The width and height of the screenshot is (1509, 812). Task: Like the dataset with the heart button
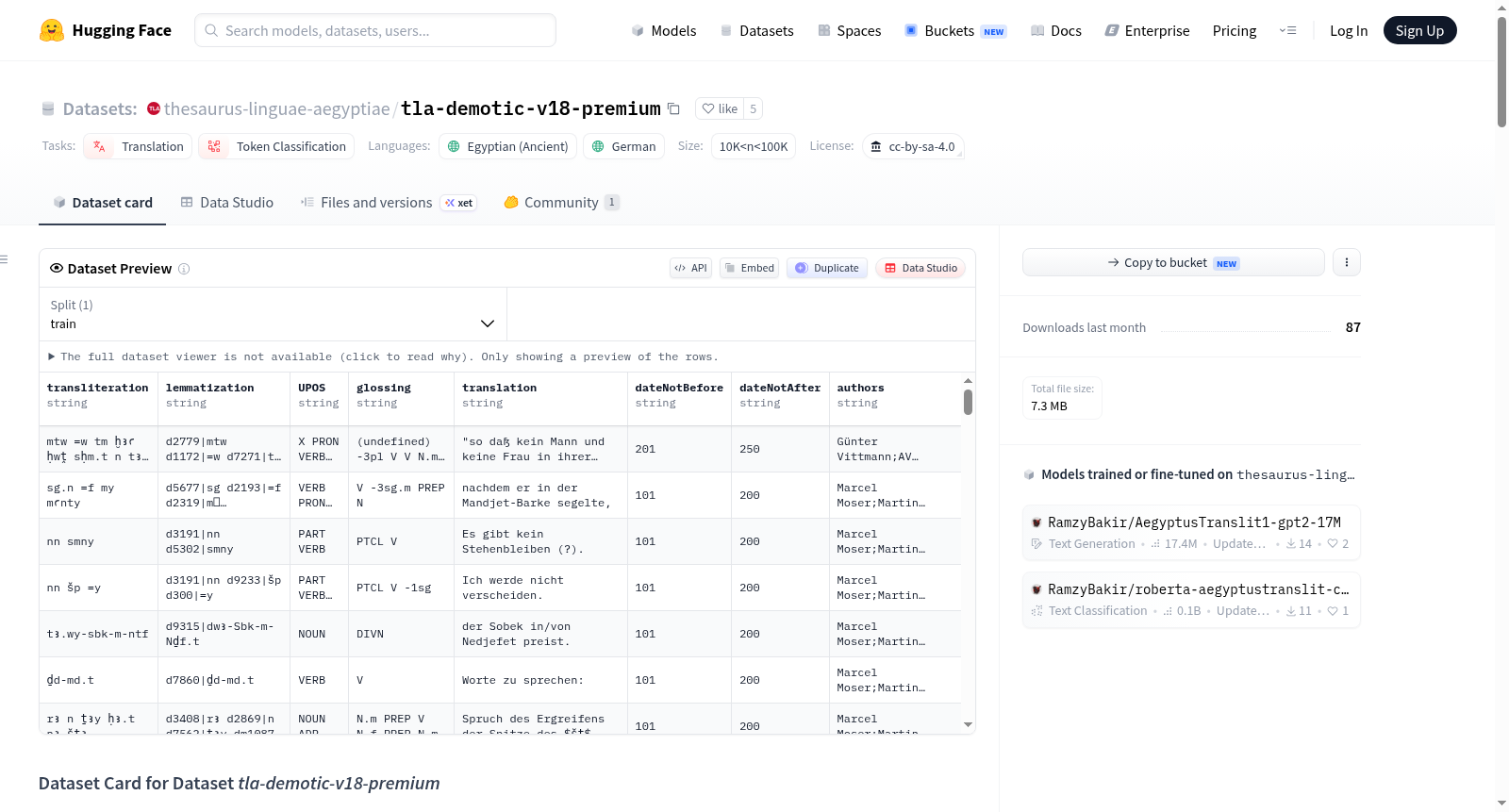(x=720, y=108)
